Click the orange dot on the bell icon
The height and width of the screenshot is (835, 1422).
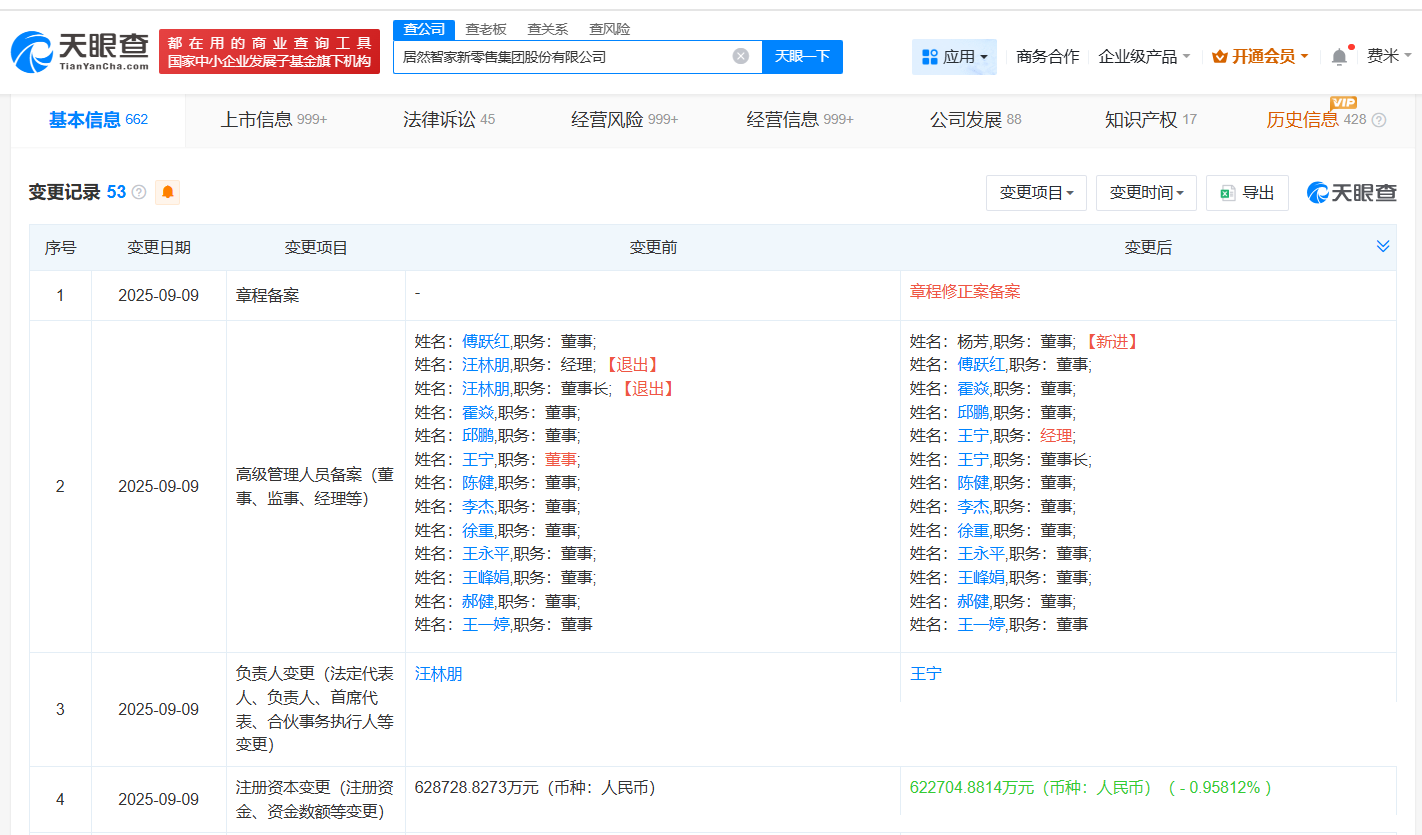click(x=1351, y=45)
